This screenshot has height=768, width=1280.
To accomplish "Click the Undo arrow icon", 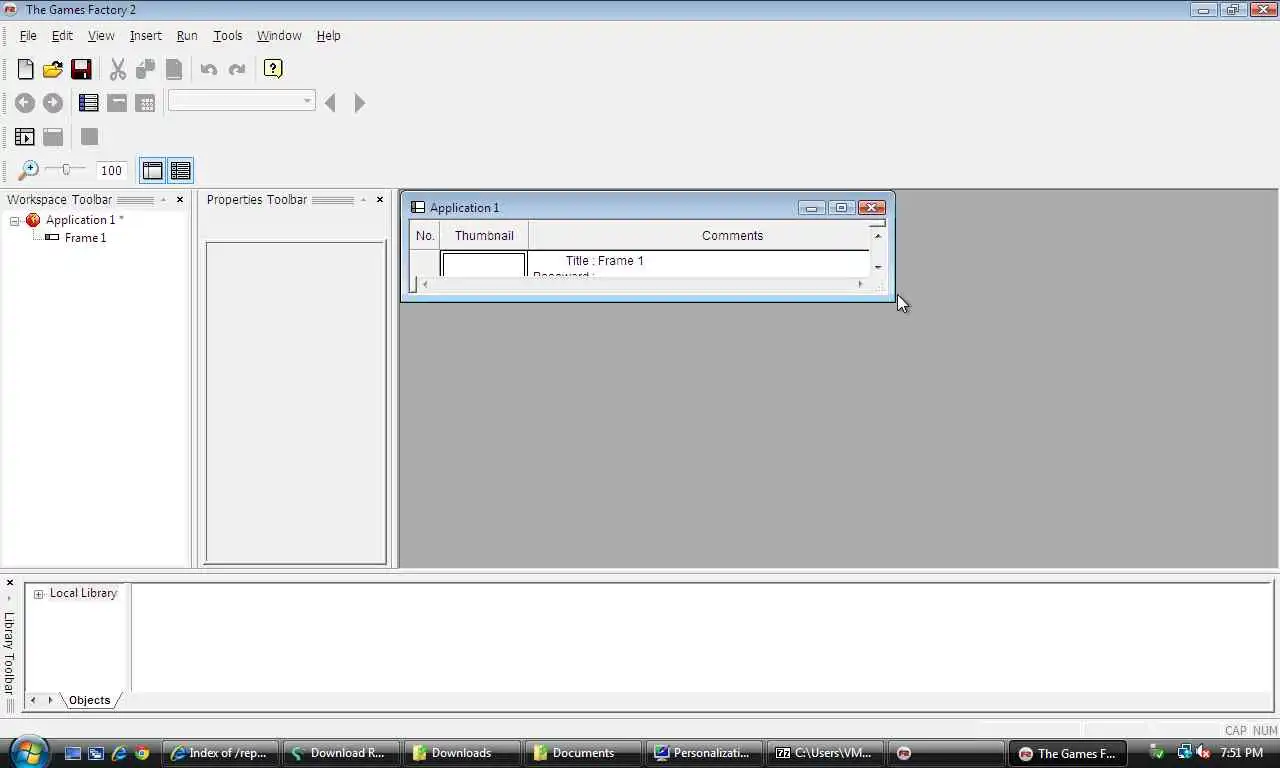I will coord(209,69).
